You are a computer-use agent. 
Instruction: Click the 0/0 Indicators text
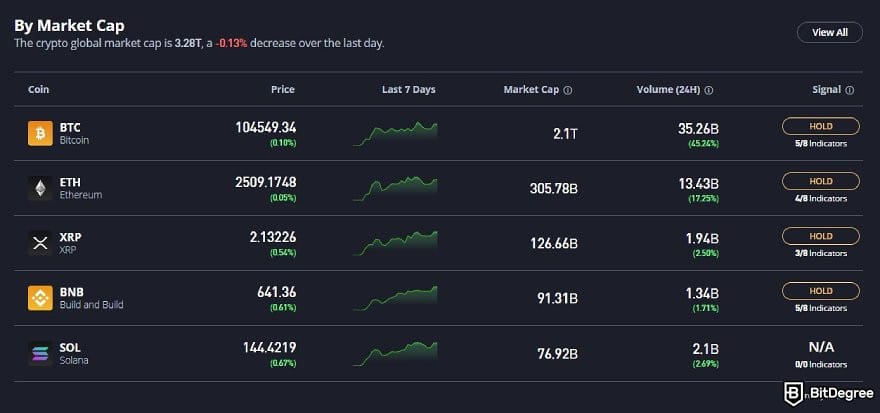click(x=821, y=365)
